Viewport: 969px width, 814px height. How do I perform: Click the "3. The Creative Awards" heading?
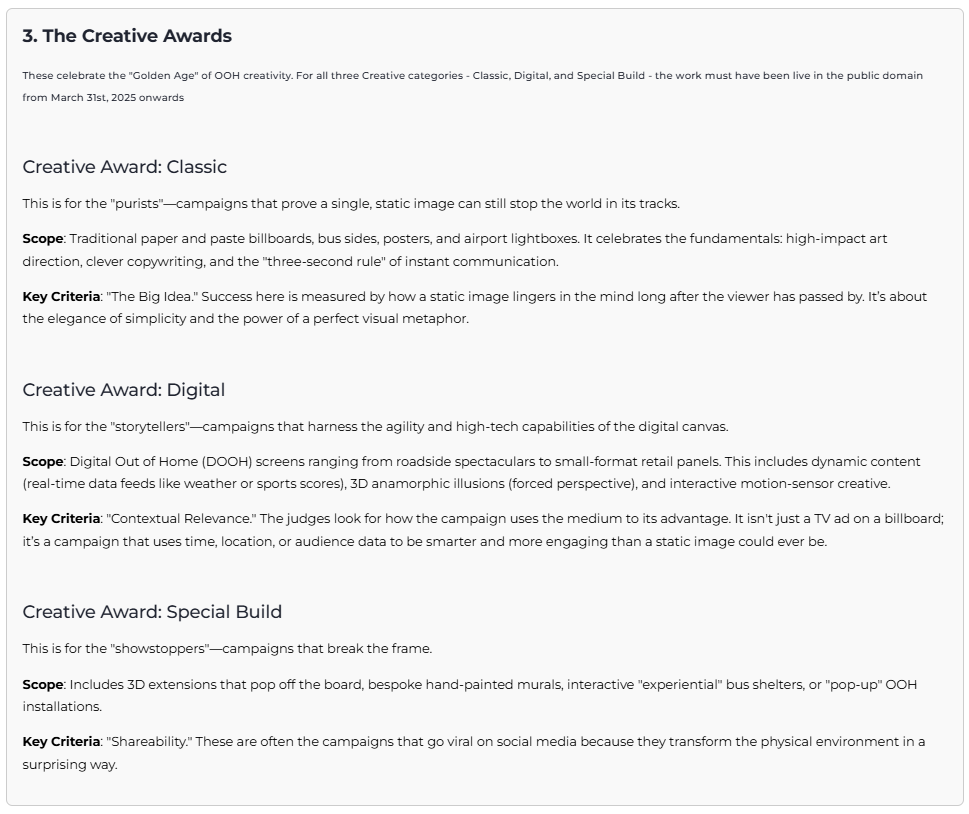click(x=127, y=36)
